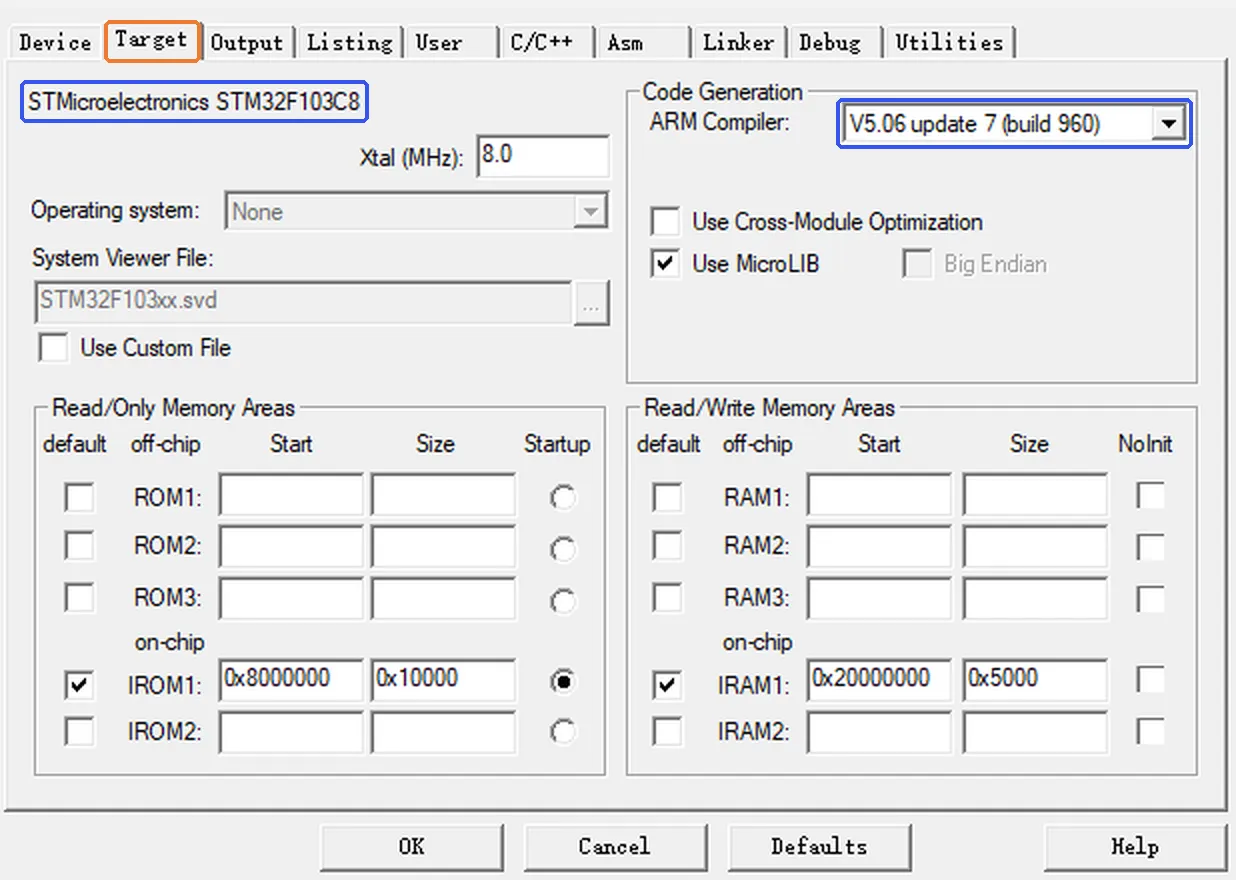1236x880 pixels.
Task: Open the Output tab
Action: [247, 42]
